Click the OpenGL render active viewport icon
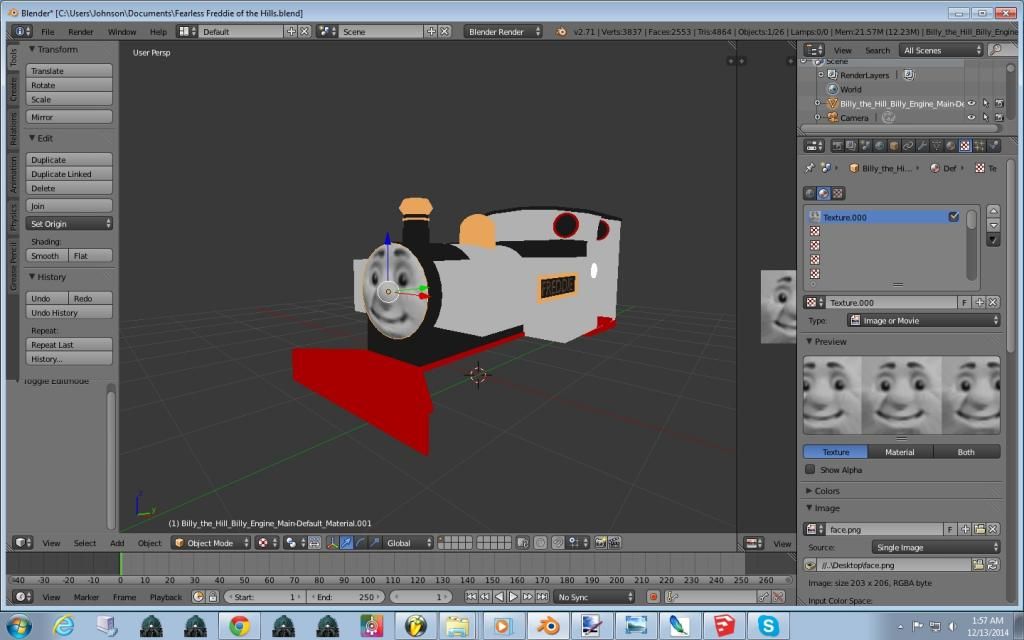The width and height of the screenshot is (1024, 640). tap(600, 543)
